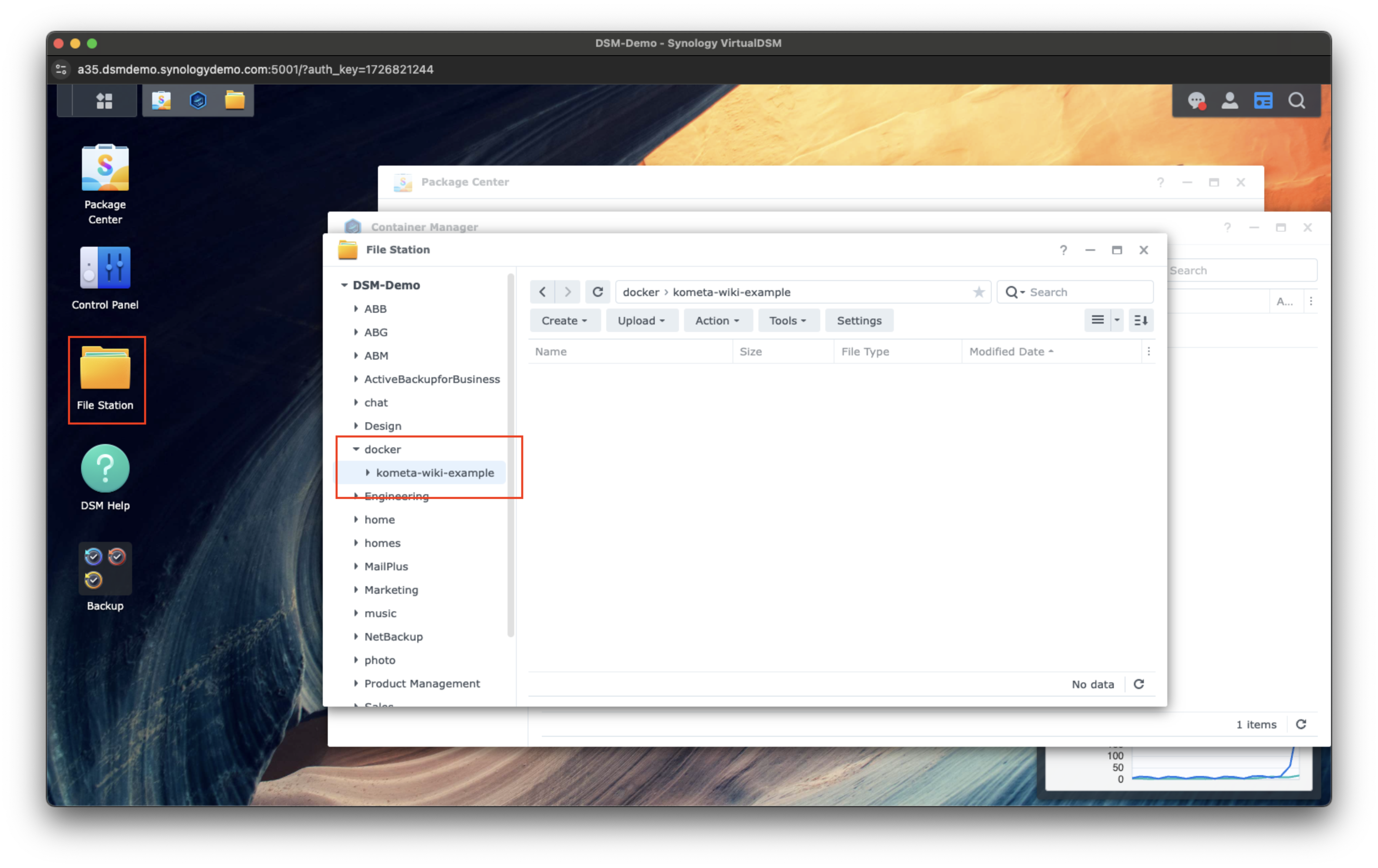Open browser site information icon in address bar
The height and width of the screenshot is (868, 1378).
click(x=61, y=69)
